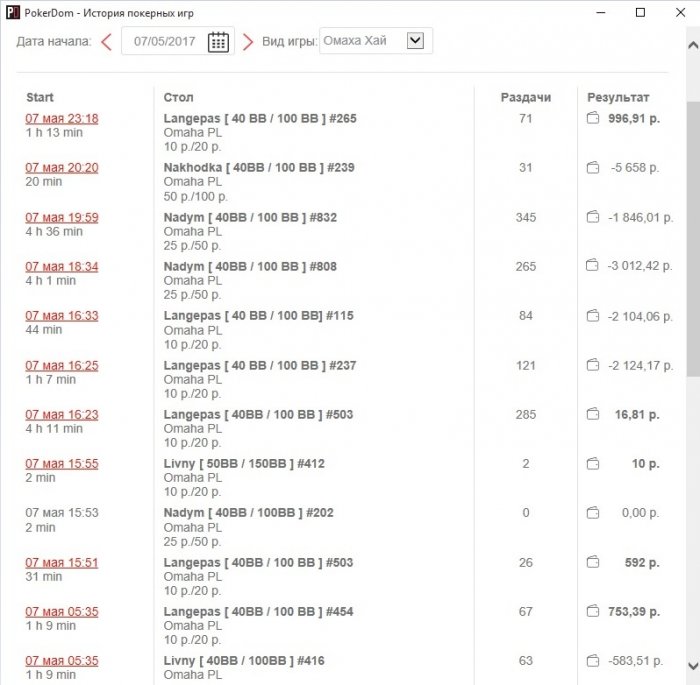Viewport: 700px width, 685px height.
Task: Click the PokerDom app icon in title bar
Action: [x=13, y=13]
